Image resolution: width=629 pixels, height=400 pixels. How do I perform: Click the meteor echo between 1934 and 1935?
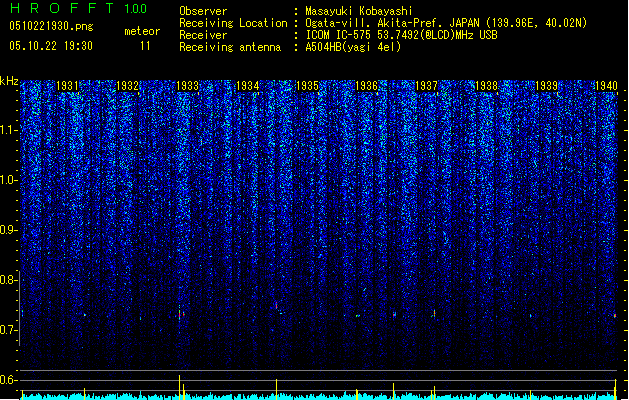pyautogui.click(x=276, y=306)
